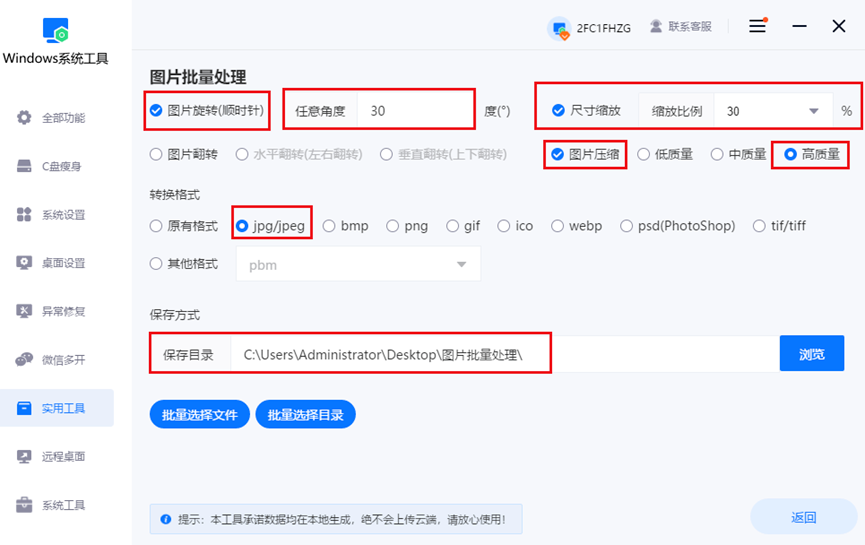Screen dimensions: 865x545
Task: Click the 批量选择目录 button
Action: tap(306, 414)
